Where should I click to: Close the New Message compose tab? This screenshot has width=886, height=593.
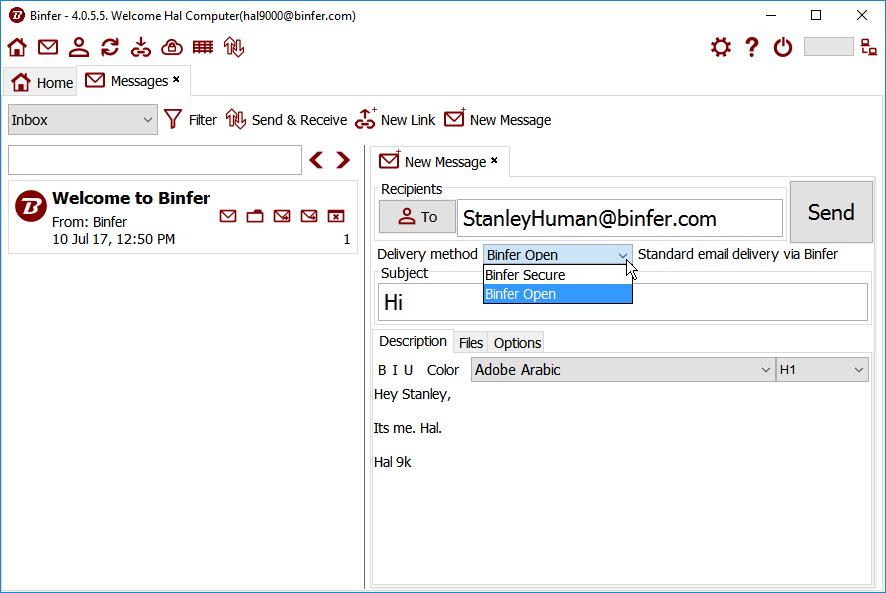[494, 161]
